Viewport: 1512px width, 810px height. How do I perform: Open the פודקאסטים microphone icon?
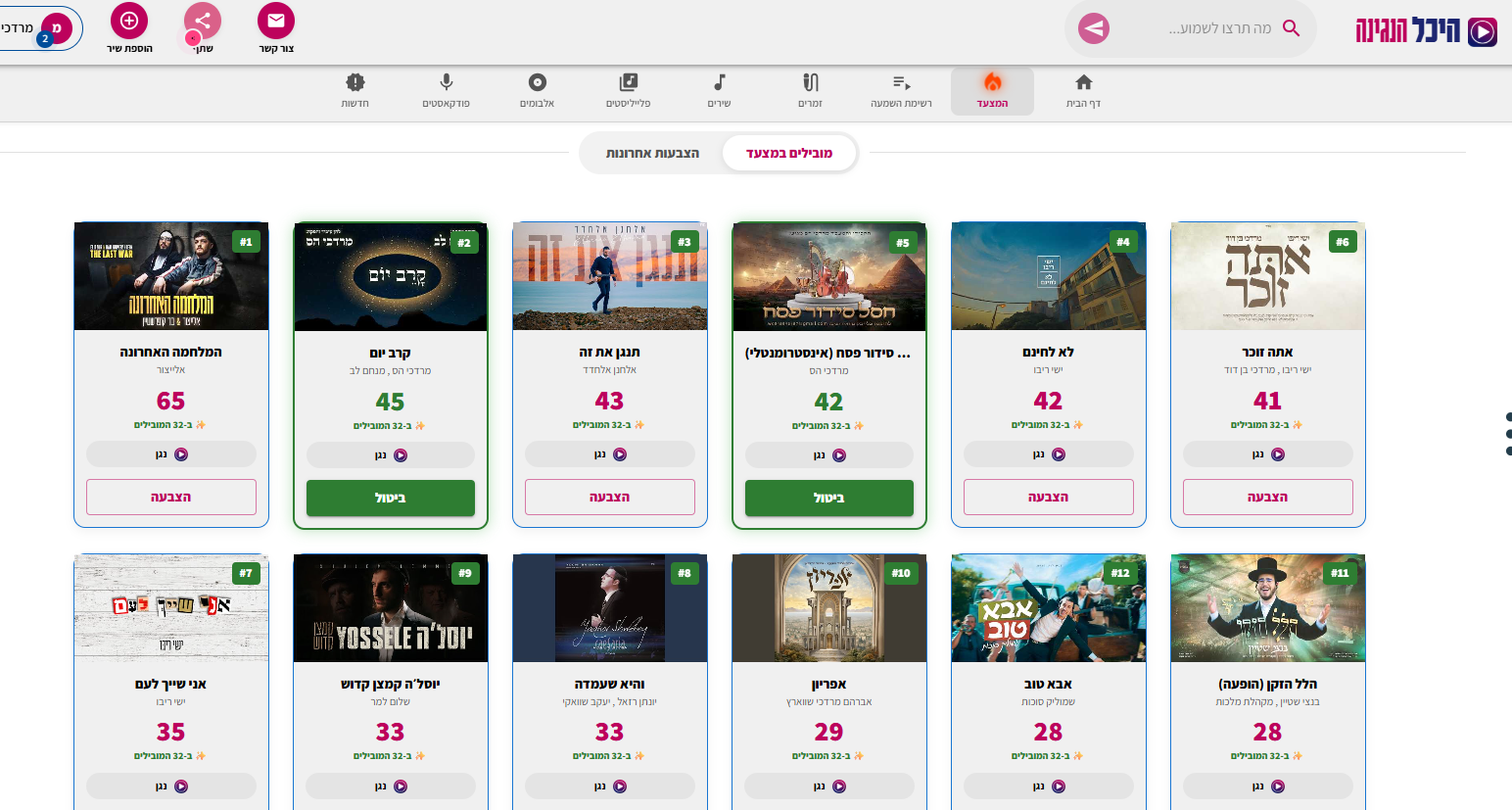pos(446,82)
